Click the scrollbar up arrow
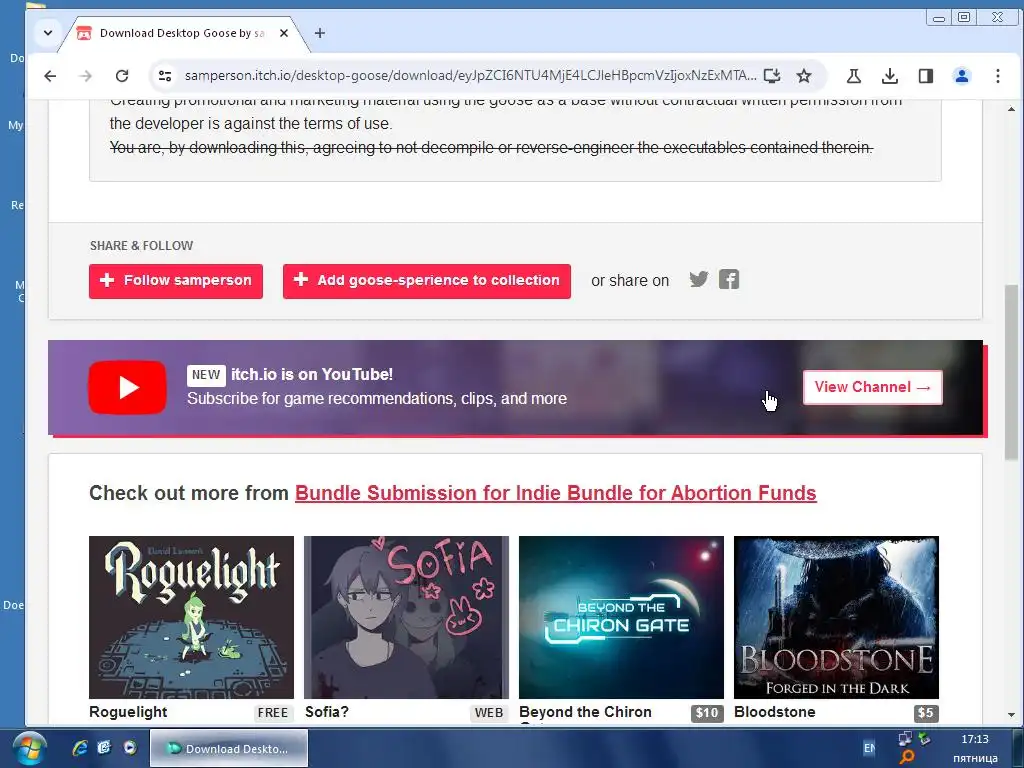 [1011, 109]
